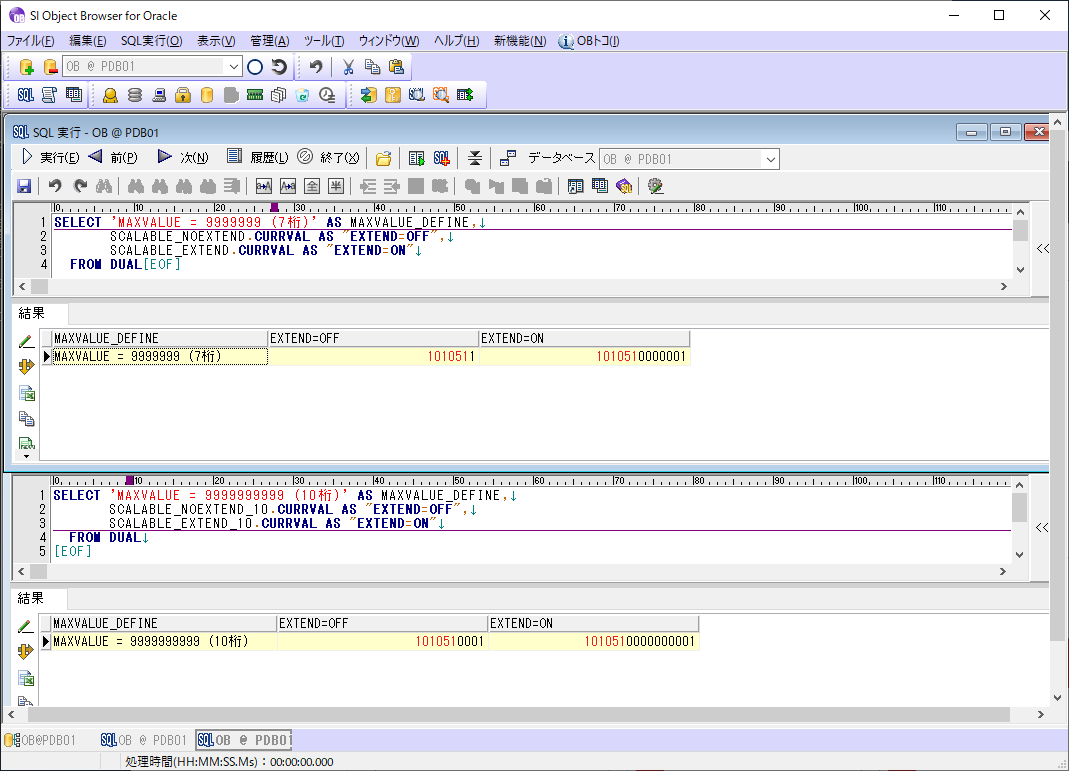Expand the OB @ PDB01 combo in top toolbar

pos(232,66)
